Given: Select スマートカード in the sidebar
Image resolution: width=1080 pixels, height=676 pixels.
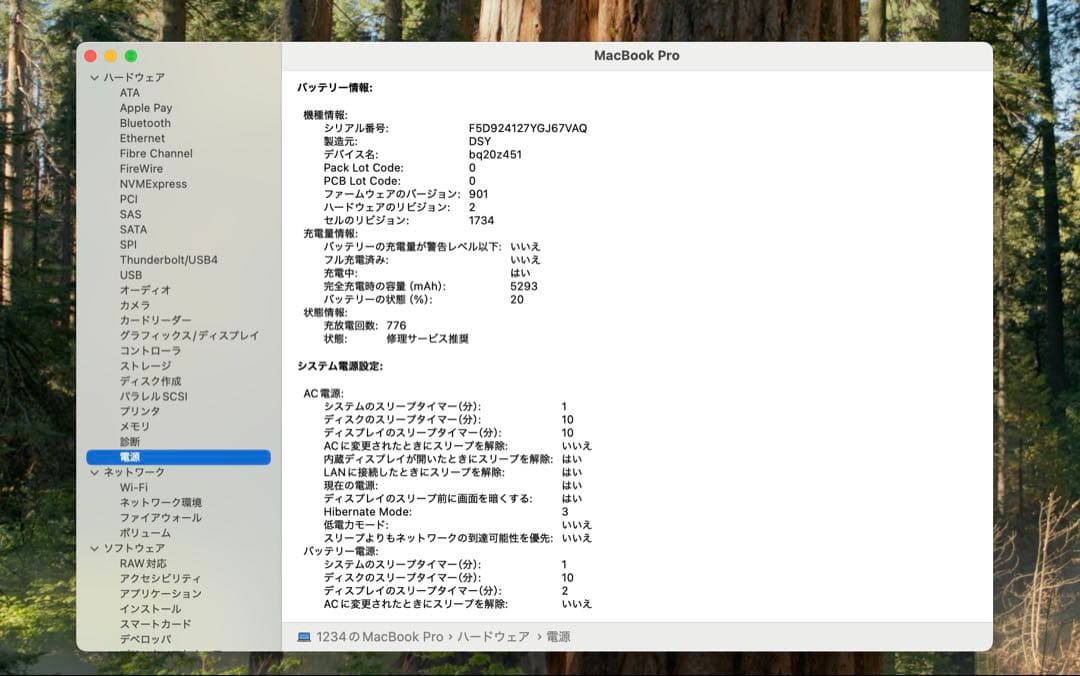Looking at the screenshot, I should point(155,624).
